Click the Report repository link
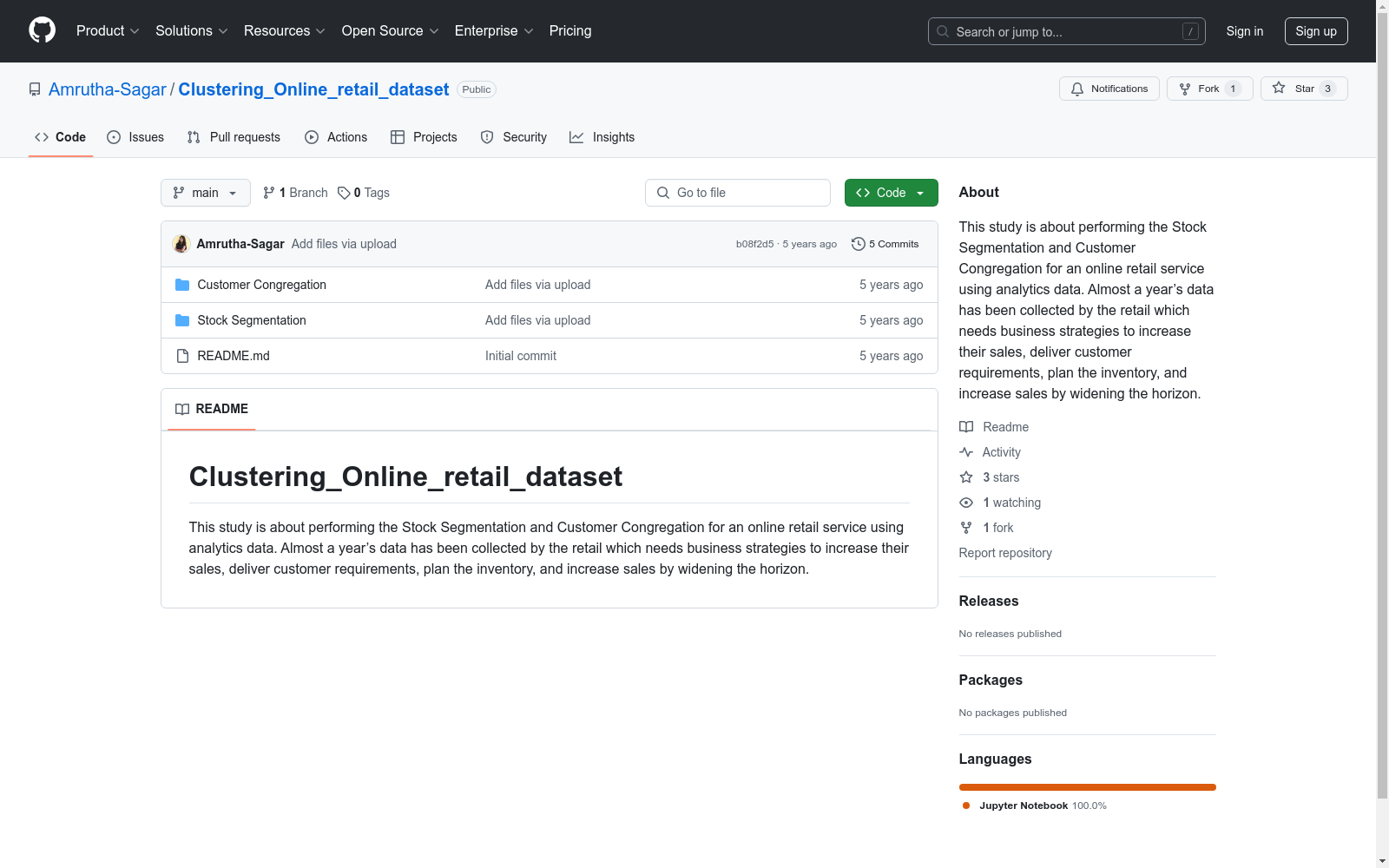 tap(1005, 553)
